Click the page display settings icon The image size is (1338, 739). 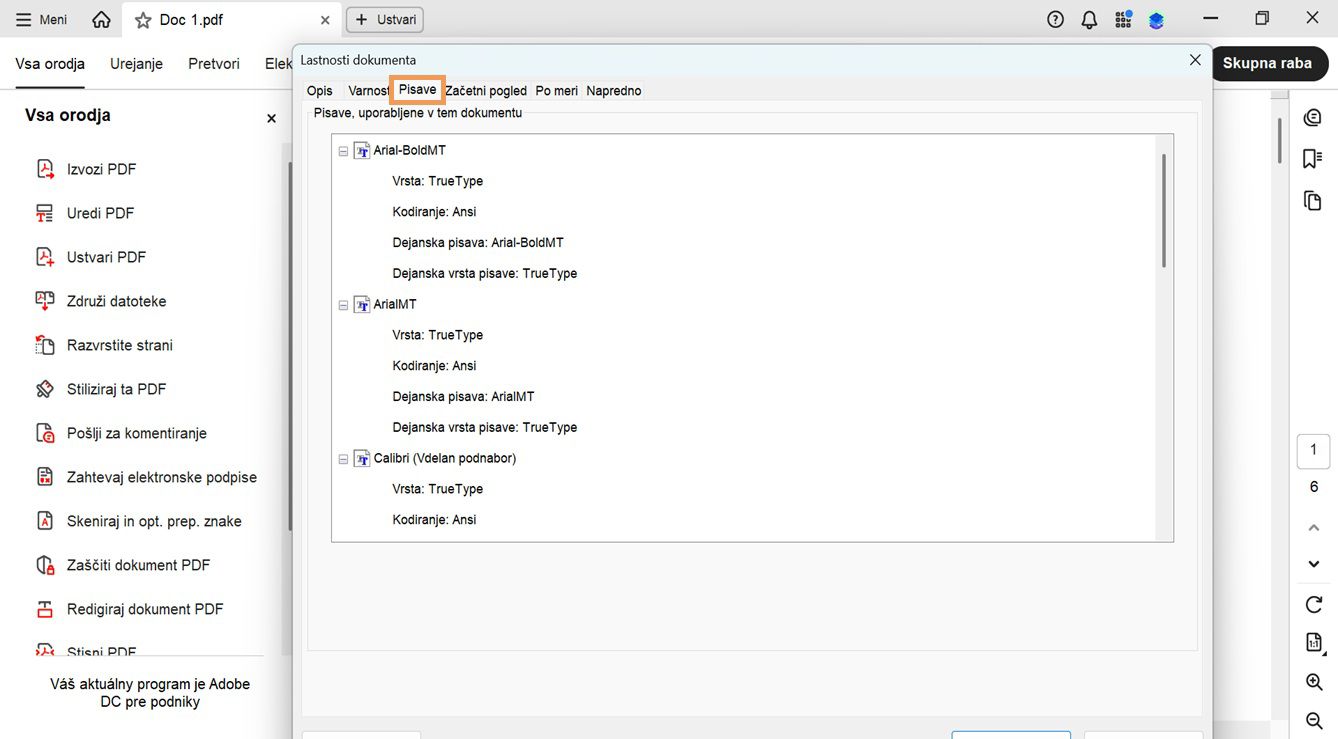tap(1314, 643)
